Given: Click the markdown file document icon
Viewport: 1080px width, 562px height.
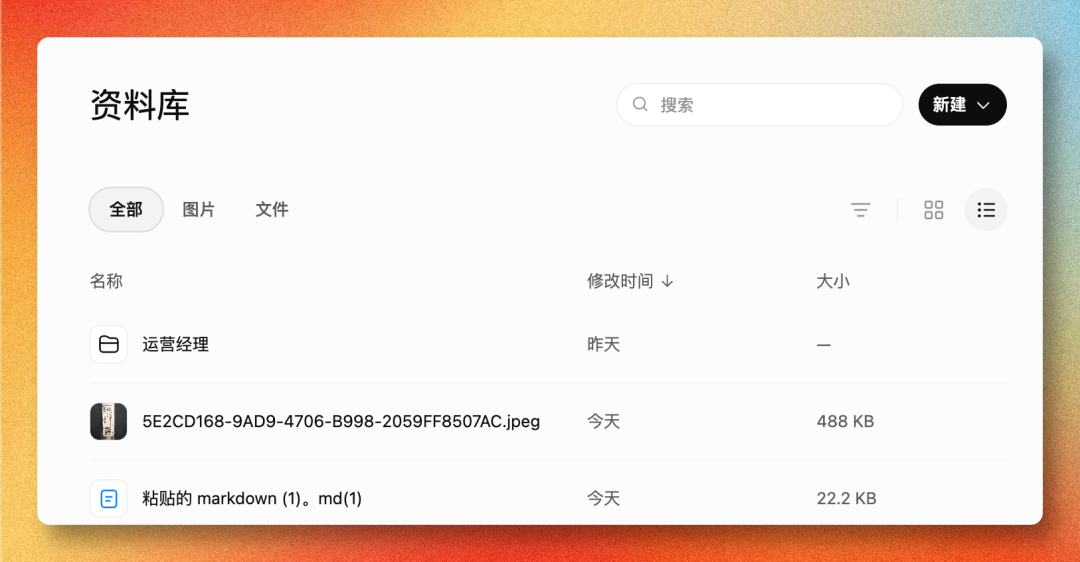Looking at the screenshot, I should pyautogui.click(x=109, y=498).
